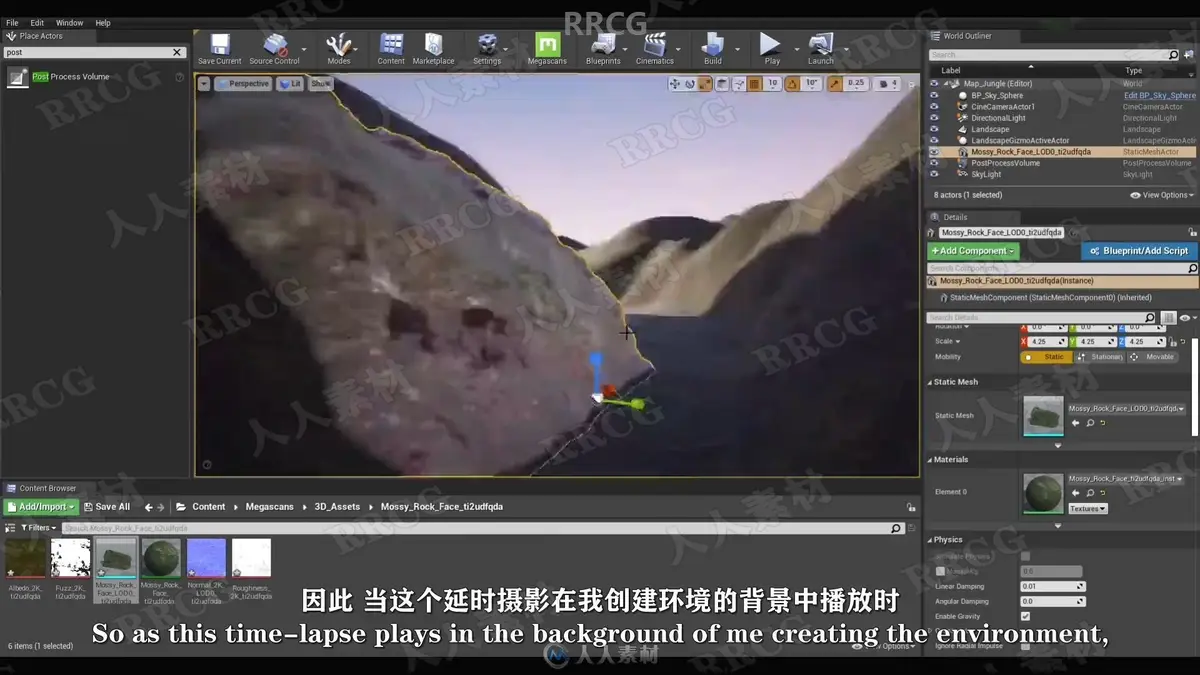Toggle scale snapping in the viewport toolbar
Viewport: 1200px width, 675px height.
click(836, 84)
